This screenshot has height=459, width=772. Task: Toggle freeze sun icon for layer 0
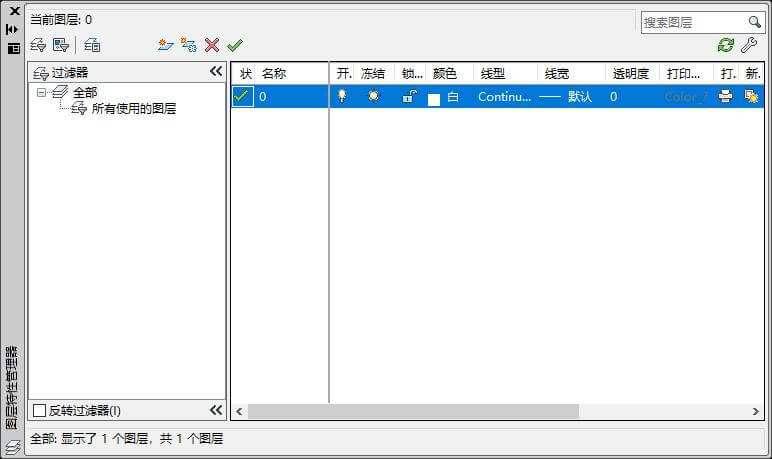click(373, 96)
